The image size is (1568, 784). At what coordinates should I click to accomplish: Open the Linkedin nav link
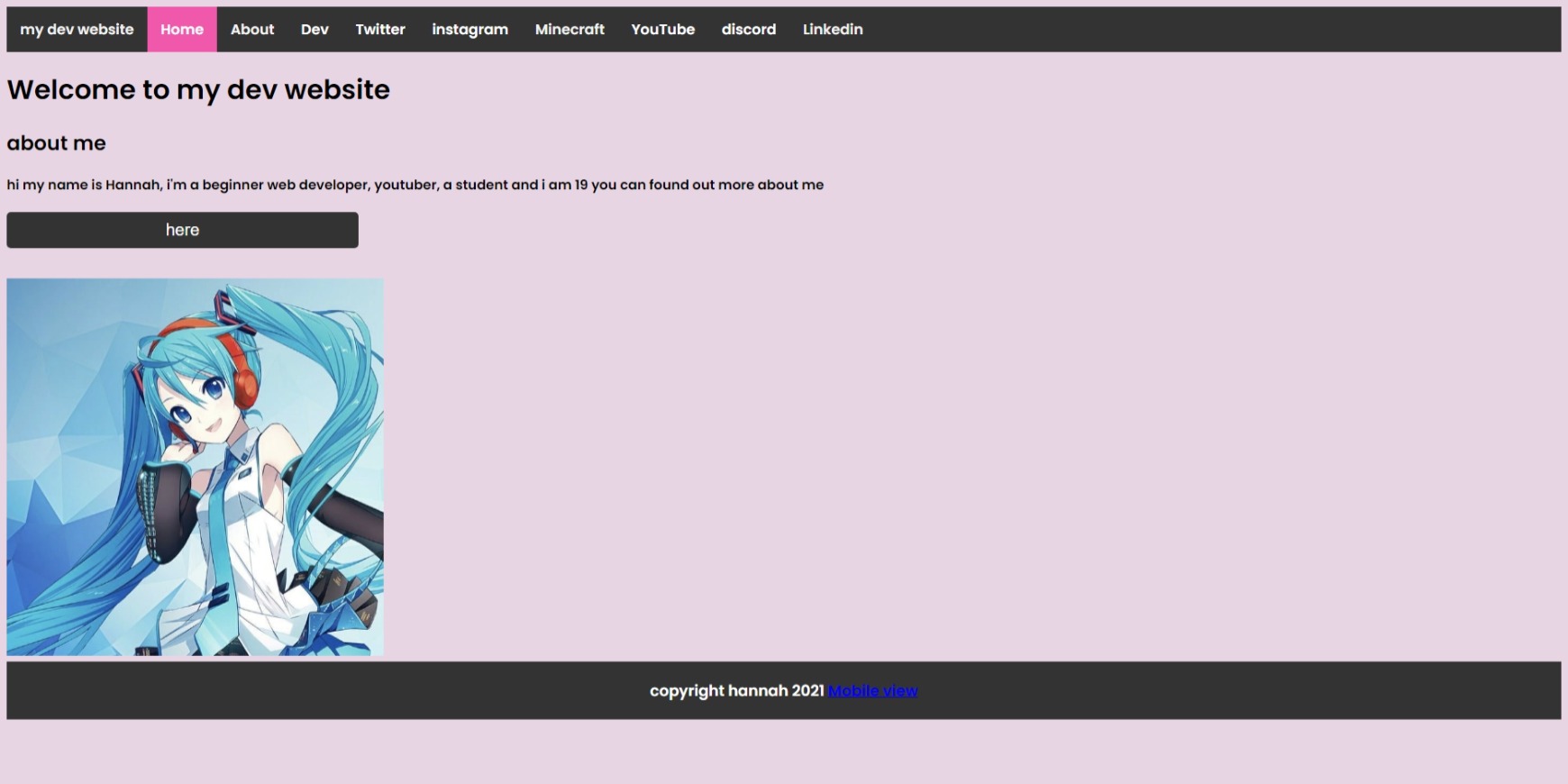point(833,30)
